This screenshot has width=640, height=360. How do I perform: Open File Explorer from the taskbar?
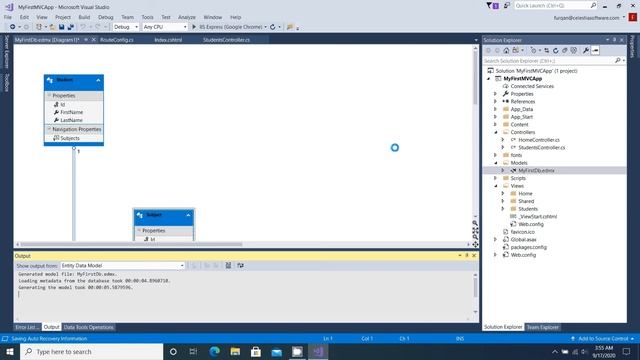[235, 351]
